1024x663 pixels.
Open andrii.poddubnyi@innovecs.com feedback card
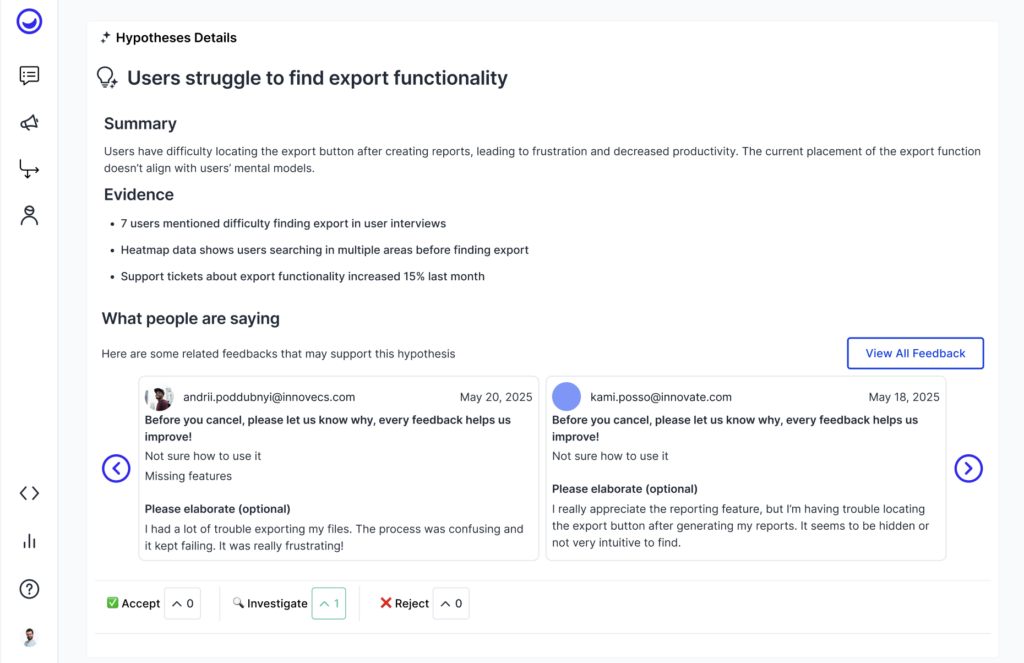point(338,480)
